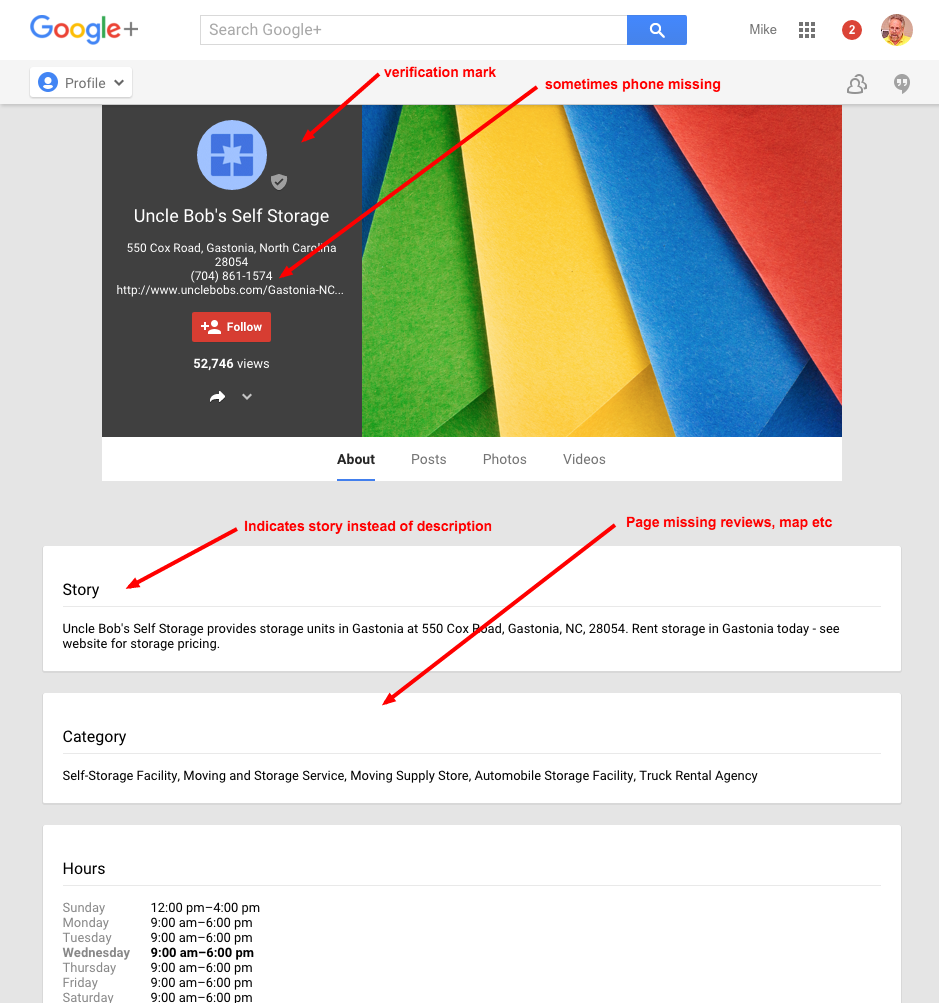Click the Friday hours row

(157, 983)
